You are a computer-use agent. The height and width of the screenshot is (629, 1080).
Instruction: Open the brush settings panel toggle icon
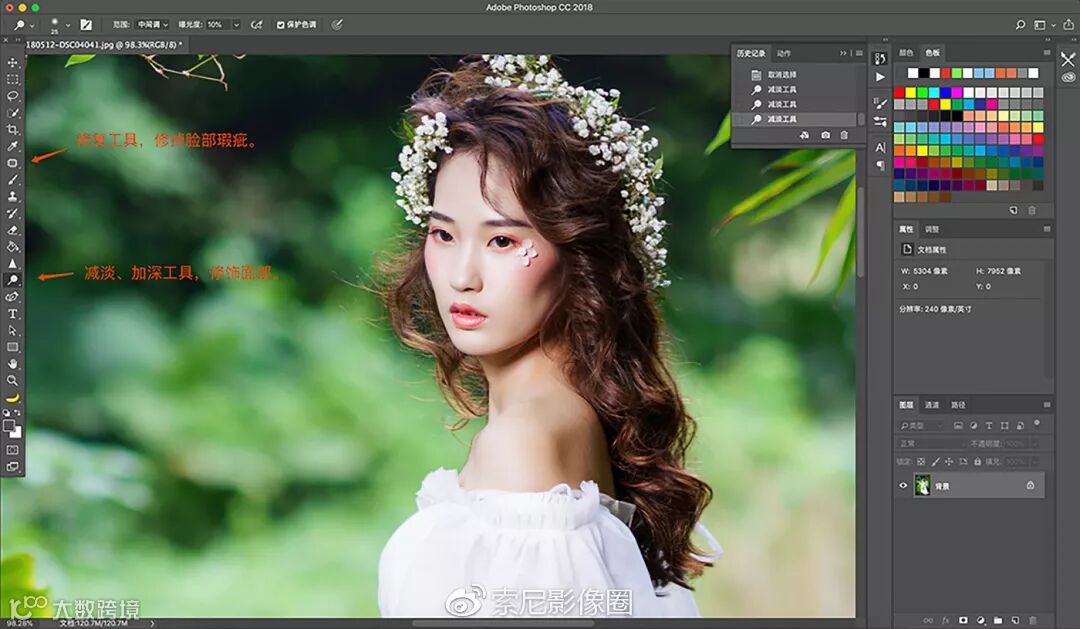(x=86, y=25)
